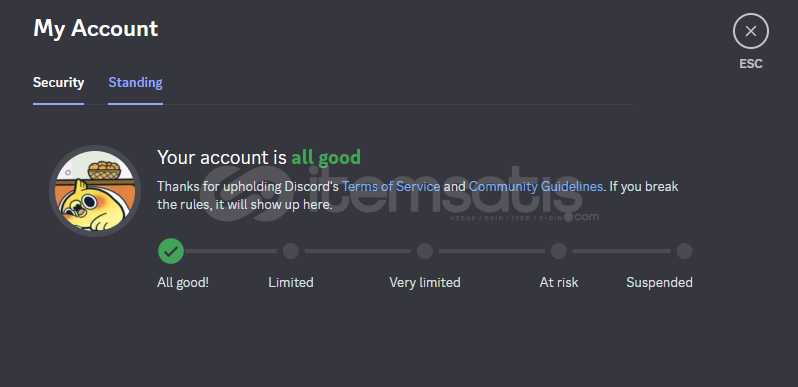The image size is (798, 387).
Task: Switch to the Security tab
Action: (59, 82)
